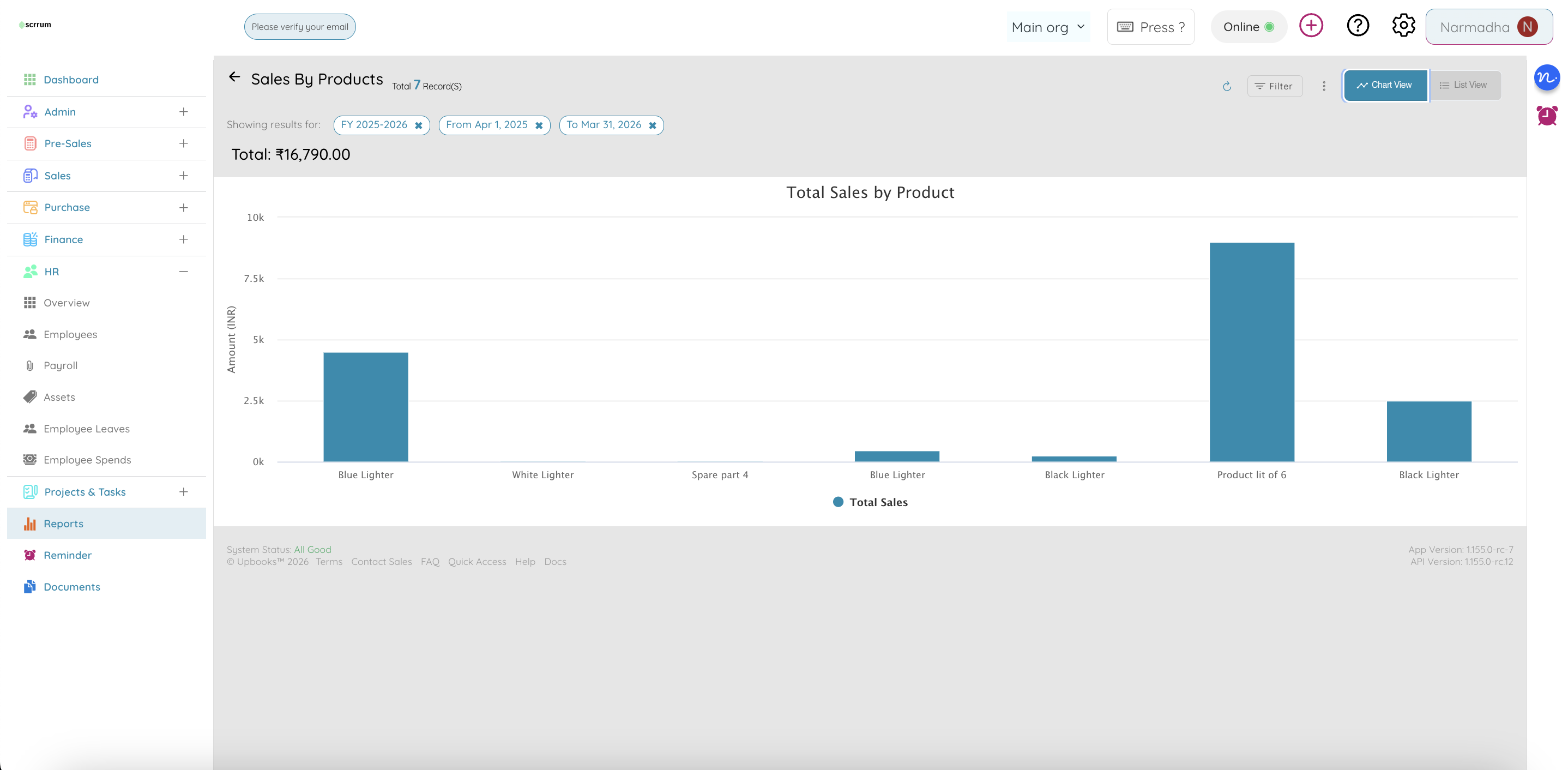
Task: Click the Filter button
Action: 1274,87
